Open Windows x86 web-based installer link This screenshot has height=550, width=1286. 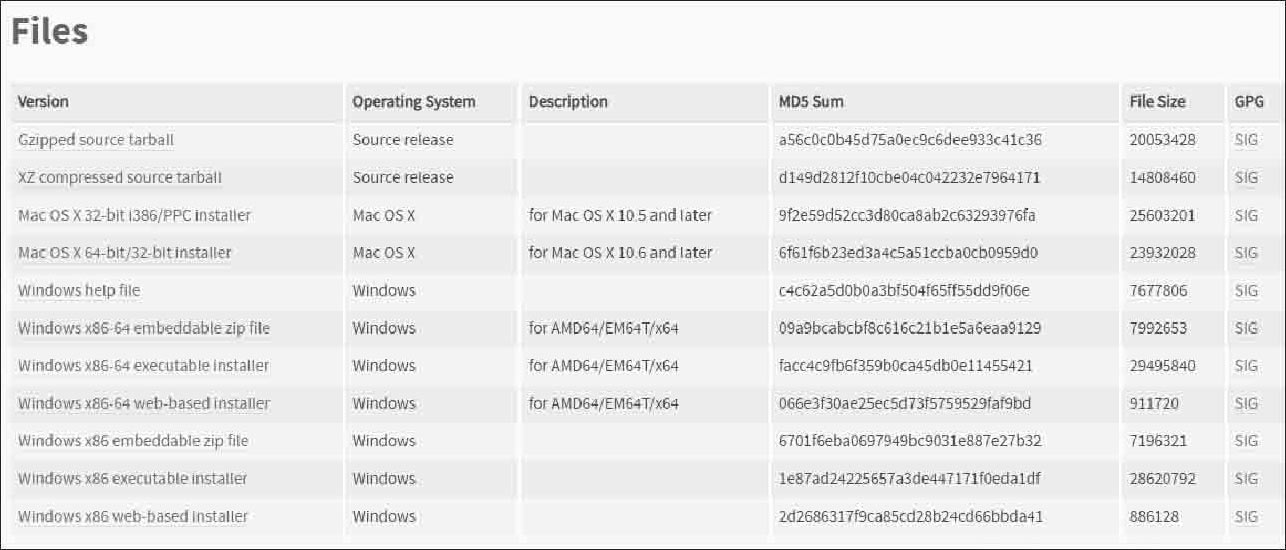pos(133,517)
